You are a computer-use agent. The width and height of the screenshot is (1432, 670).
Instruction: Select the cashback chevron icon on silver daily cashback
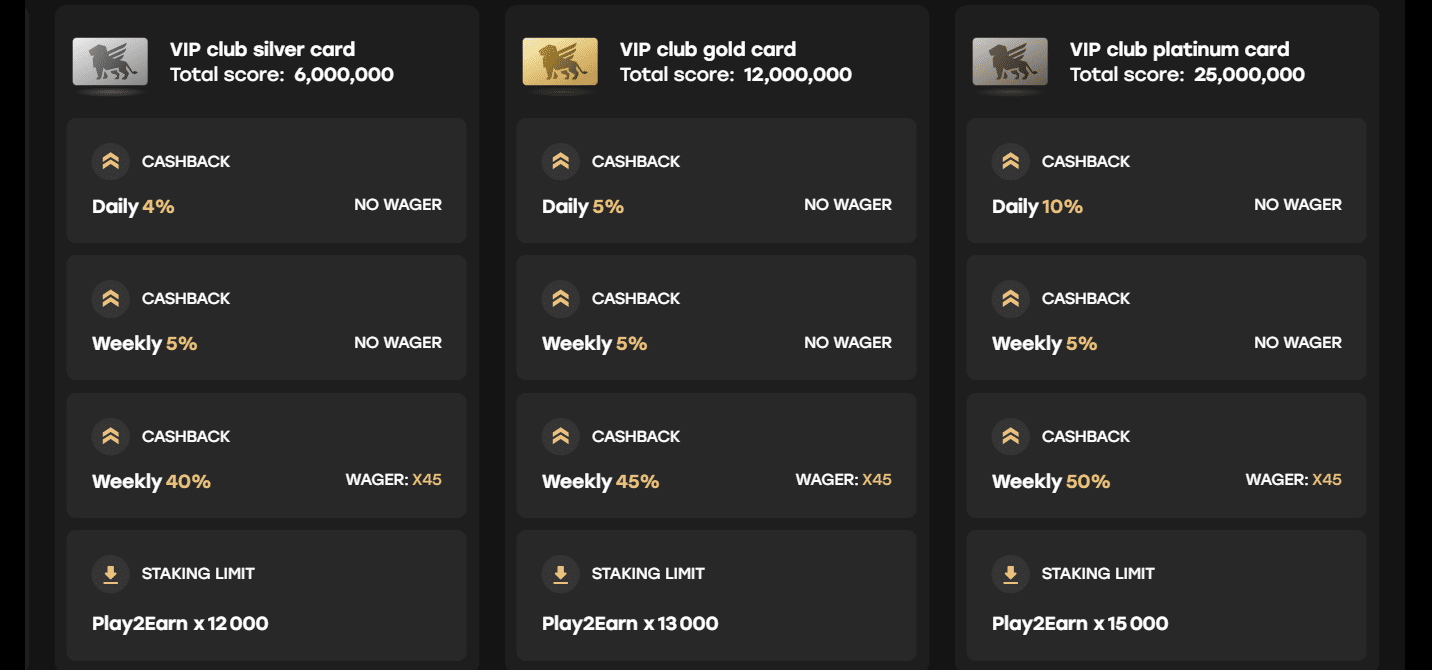[110, 160]
